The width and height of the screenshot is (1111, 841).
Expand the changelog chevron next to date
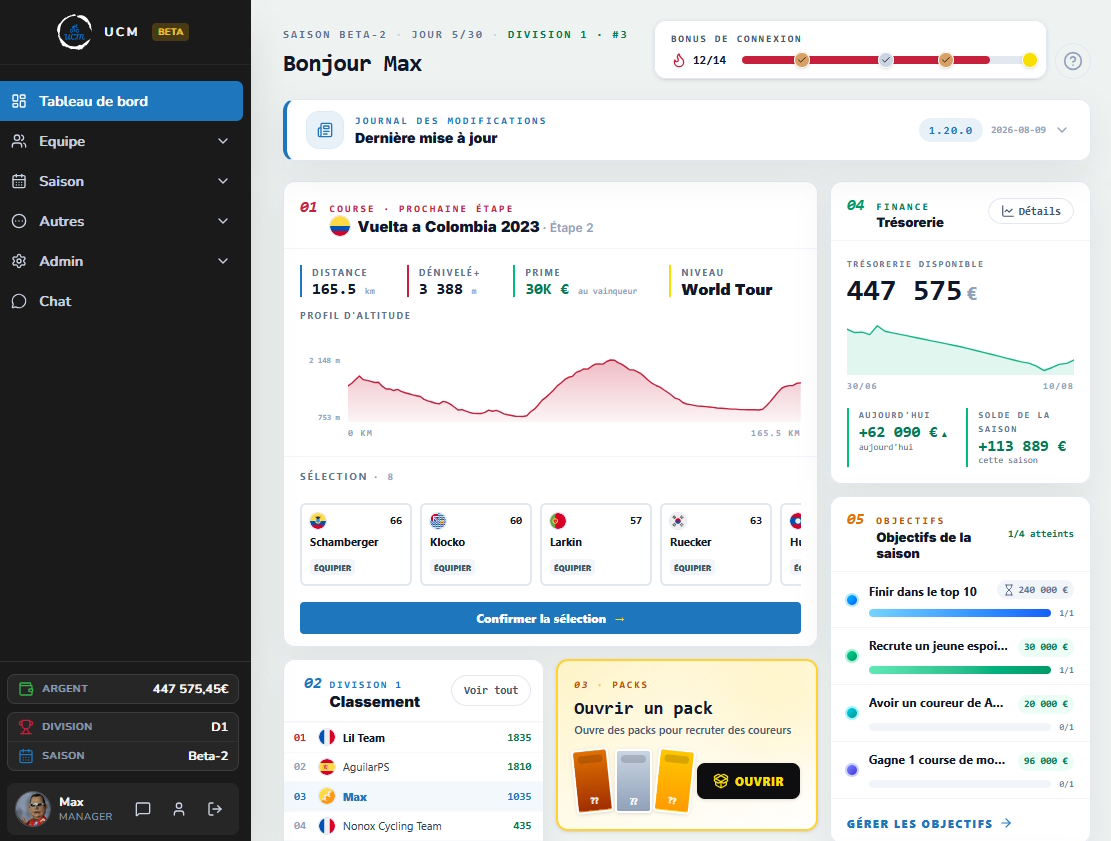1061,130
